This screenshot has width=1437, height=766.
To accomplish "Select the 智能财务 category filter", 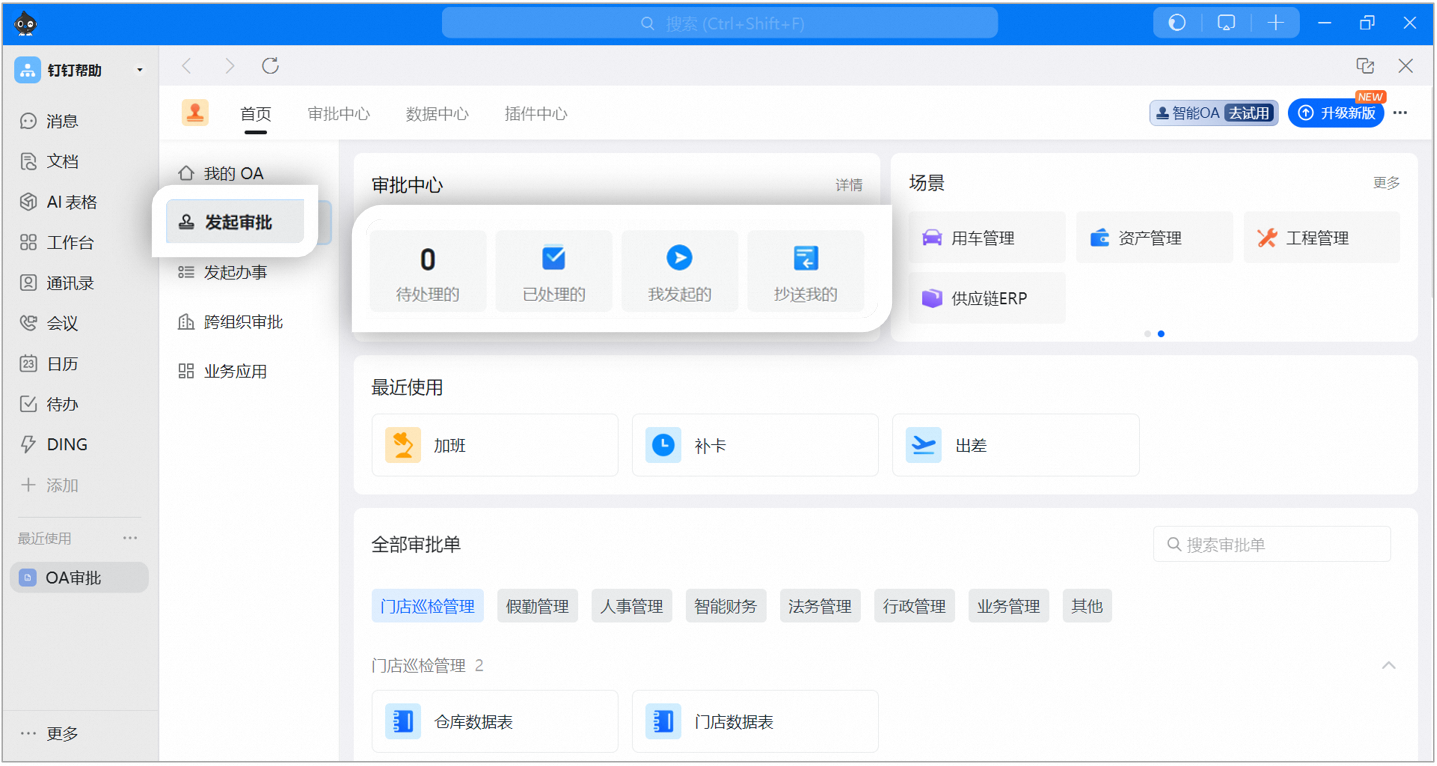I will click(x=726, y=606).
